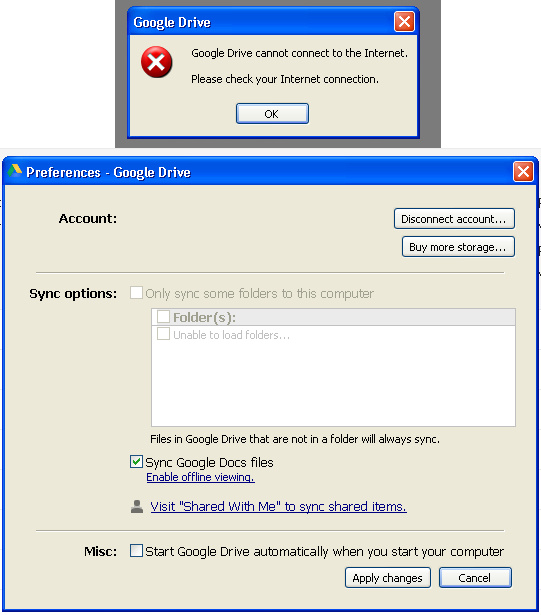
Task: Click the person icon beside Shared With Me link
Action: tap(137, 506)
